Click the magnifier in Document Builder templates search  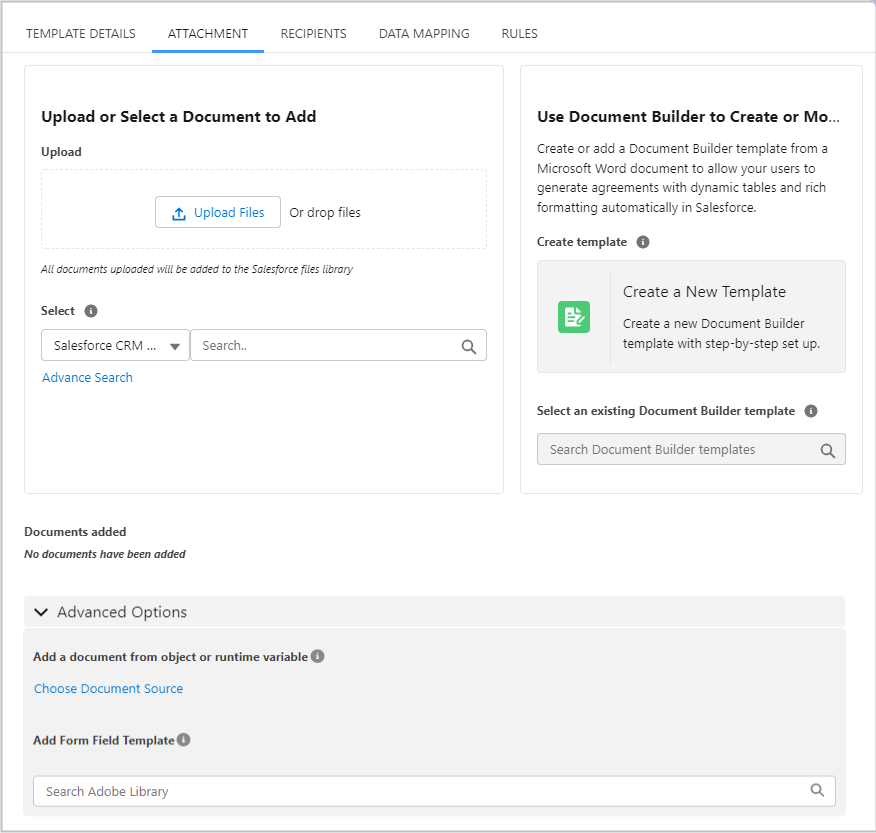click(x=828, y=449)
